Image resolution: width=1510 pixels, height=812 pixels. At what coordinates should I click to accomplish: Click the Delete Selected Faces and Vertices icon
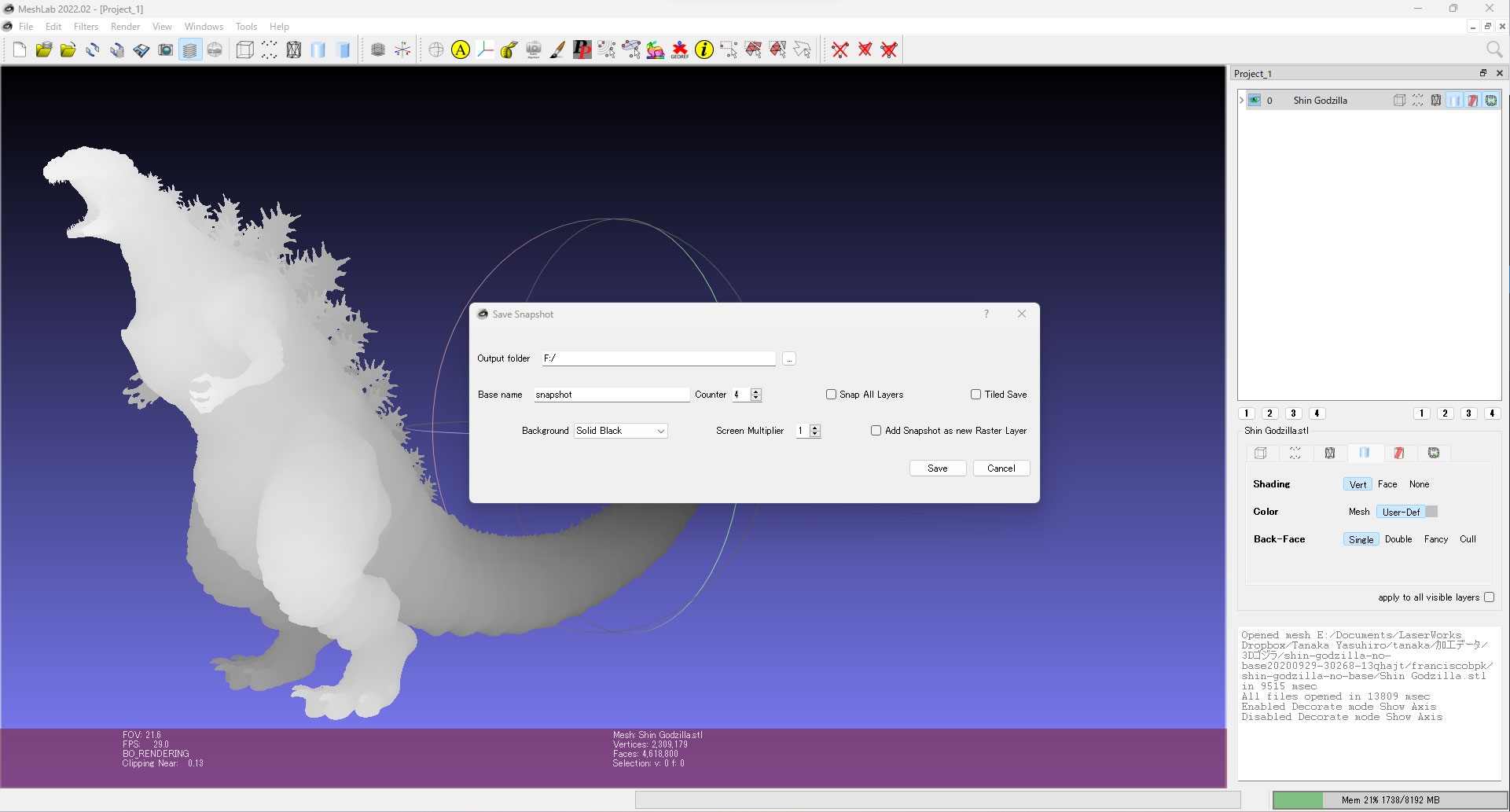[889, 50]
